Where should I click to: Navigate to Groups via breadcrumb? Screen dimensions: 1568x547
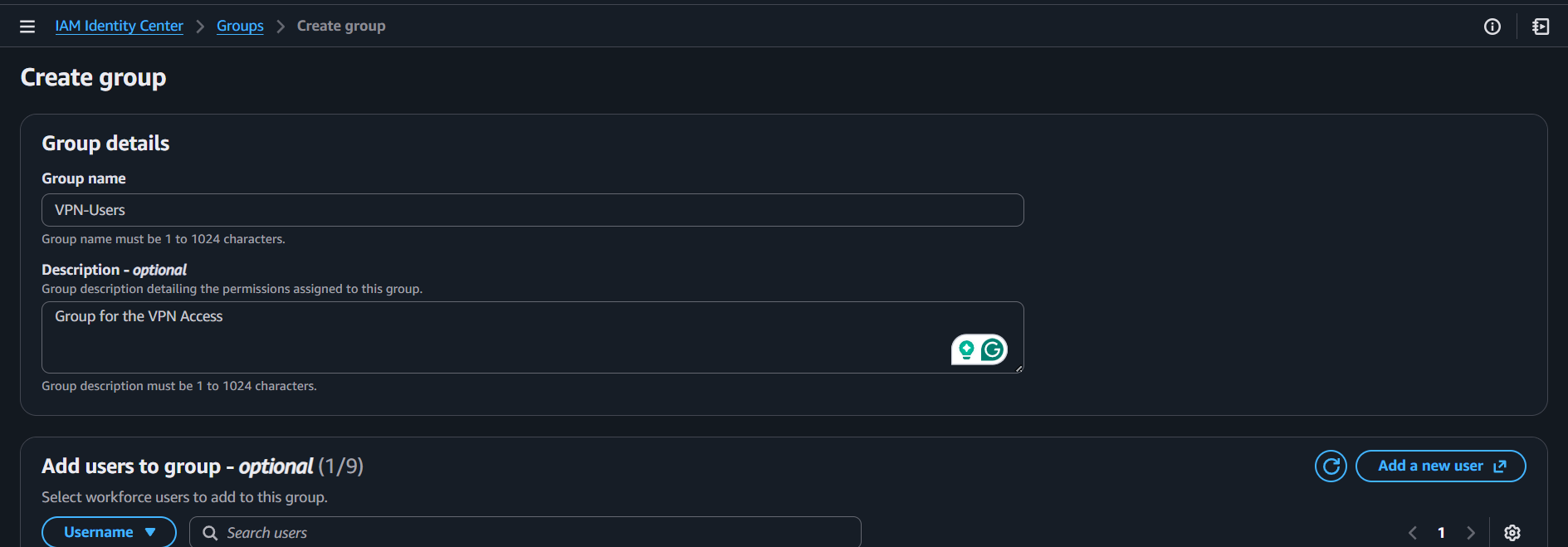tap(239, 26)
